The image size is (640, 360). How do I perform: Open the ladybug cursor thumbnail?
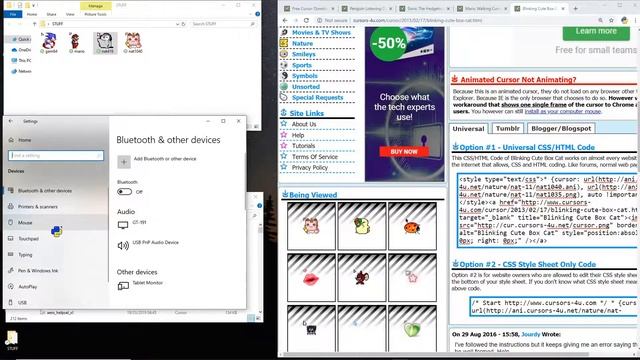click(412, 226)
